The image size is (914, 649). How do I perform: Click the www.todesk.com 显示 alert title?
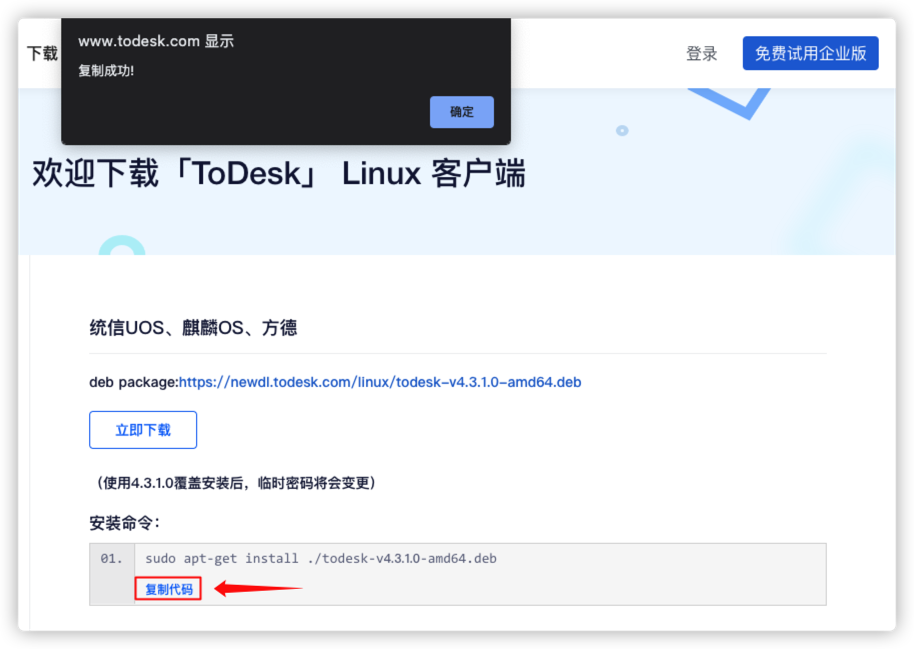point(155,41)
